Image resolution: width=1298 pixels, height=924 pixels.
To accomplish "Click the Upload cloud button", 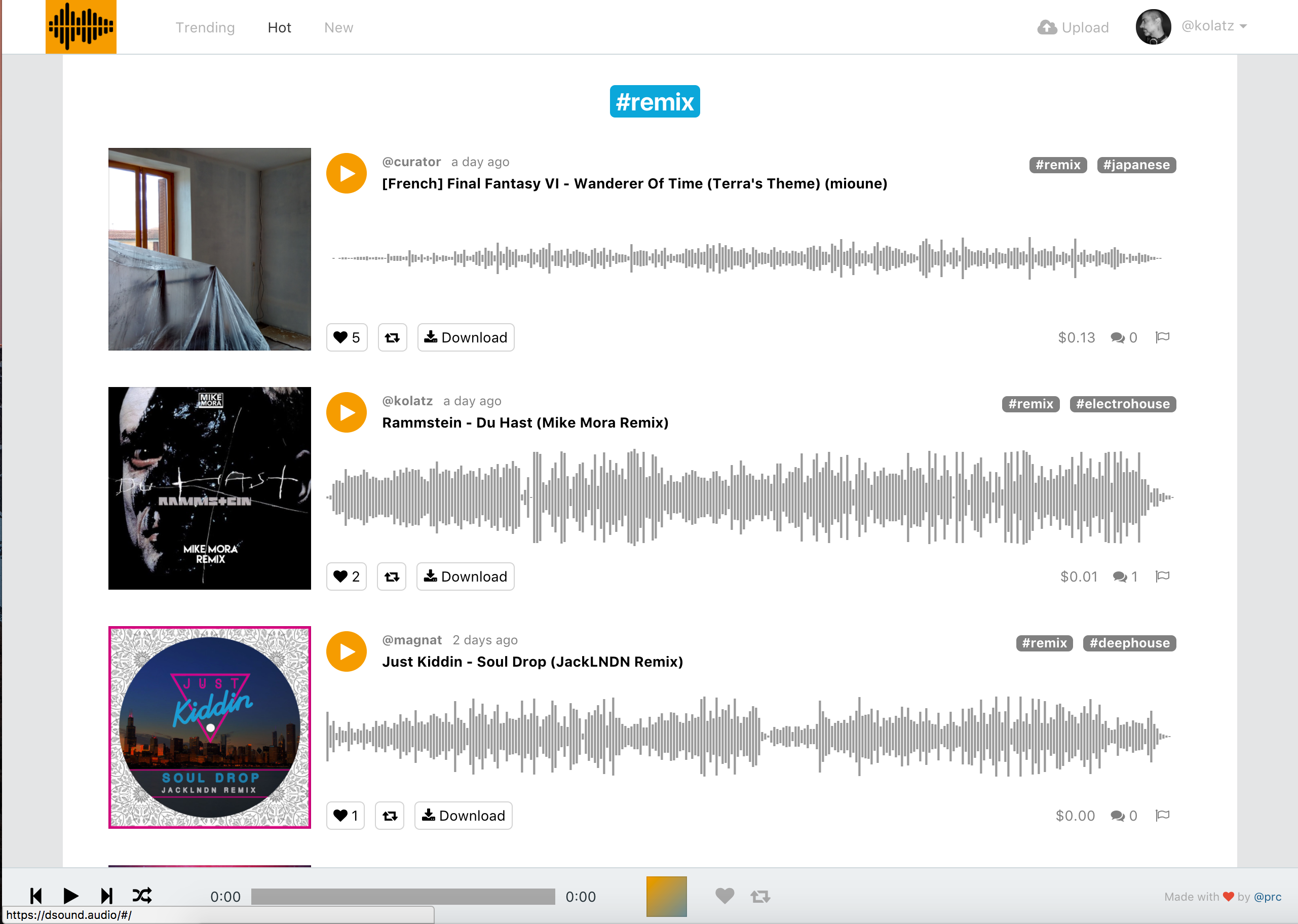I will (1073, 27).
